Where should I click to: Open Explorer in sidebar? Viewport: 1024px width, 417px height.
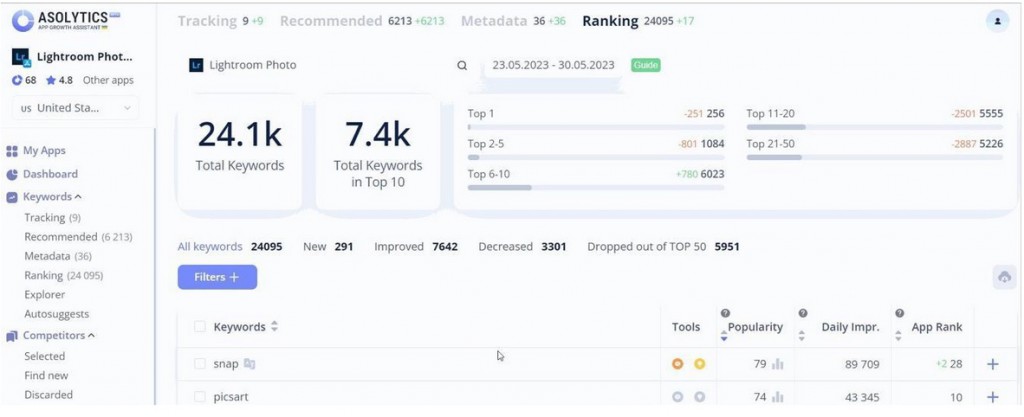[x=44, y=295]
